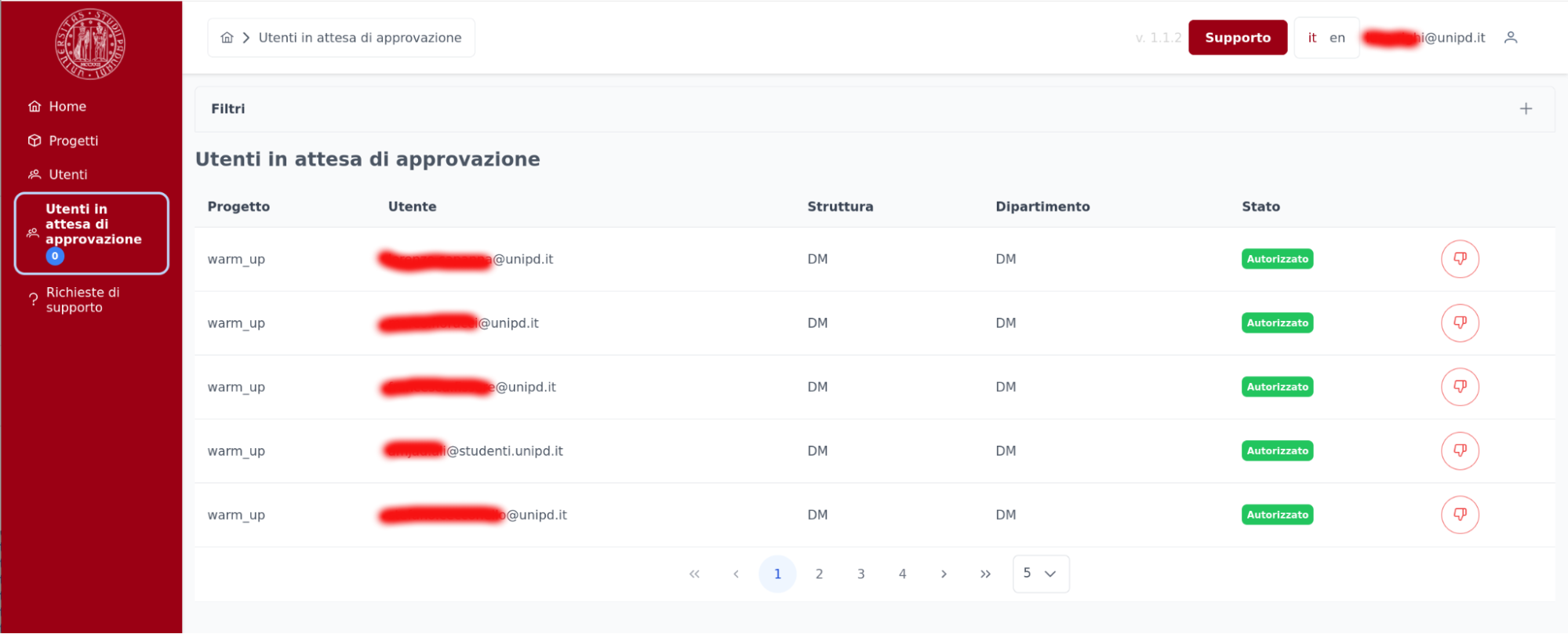Image resolution: width=1568 pixels, height=634 pixels.
Task: Go to page 3 of results
Action: click(x=860, y=574)
